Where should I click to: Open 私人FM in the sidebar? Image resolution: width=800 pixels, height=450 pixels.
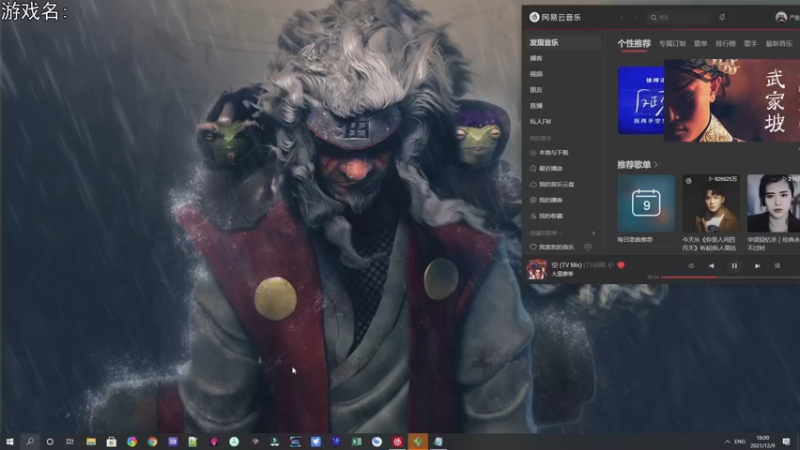pyautogui.click(x=540, y=121)
